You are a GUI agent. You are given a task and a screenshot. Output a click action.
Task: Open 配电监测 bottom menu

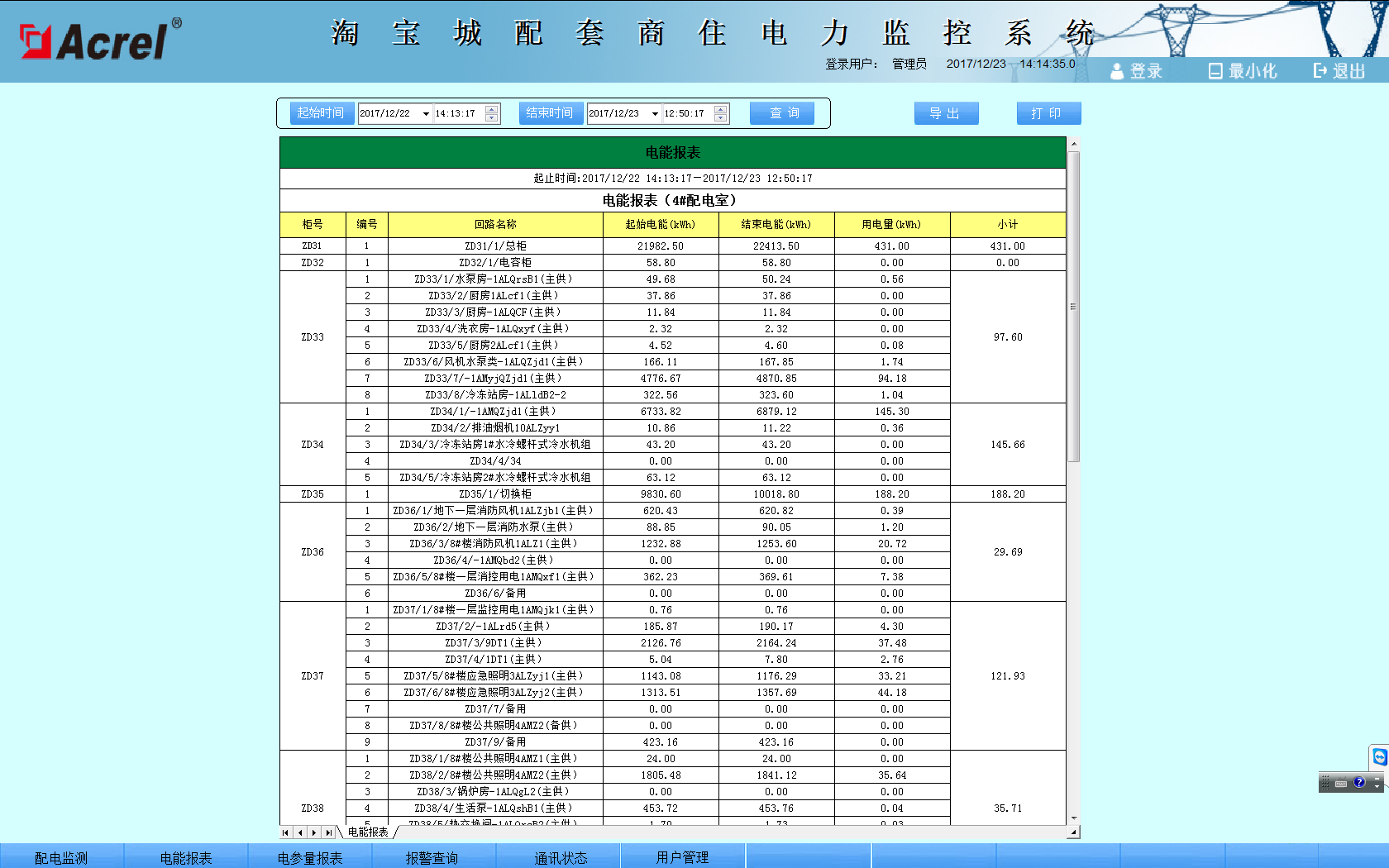pyautogui.click(x=61, y=857)
